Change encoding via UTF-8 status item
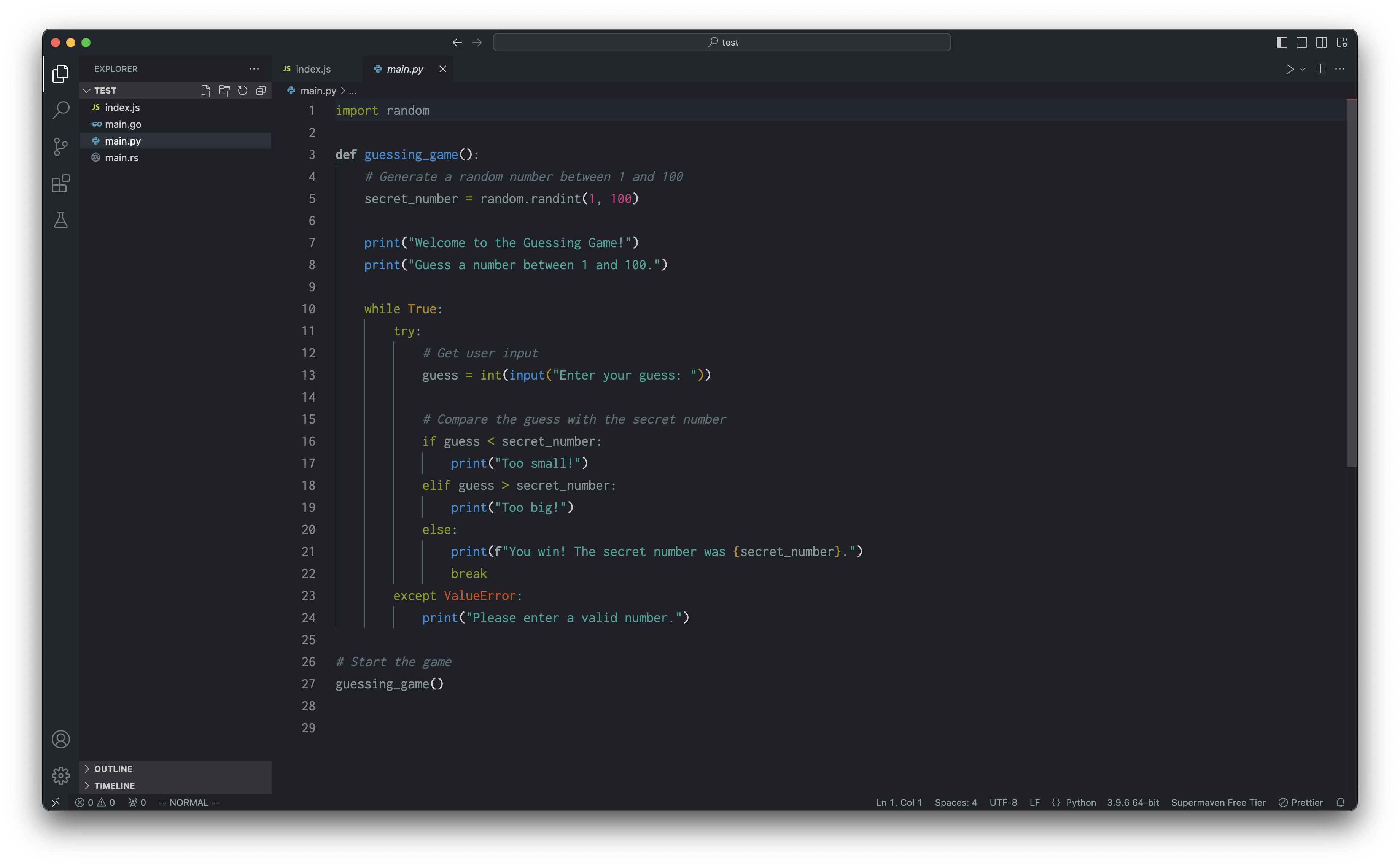The image size is (1400, 867). 1003,802
